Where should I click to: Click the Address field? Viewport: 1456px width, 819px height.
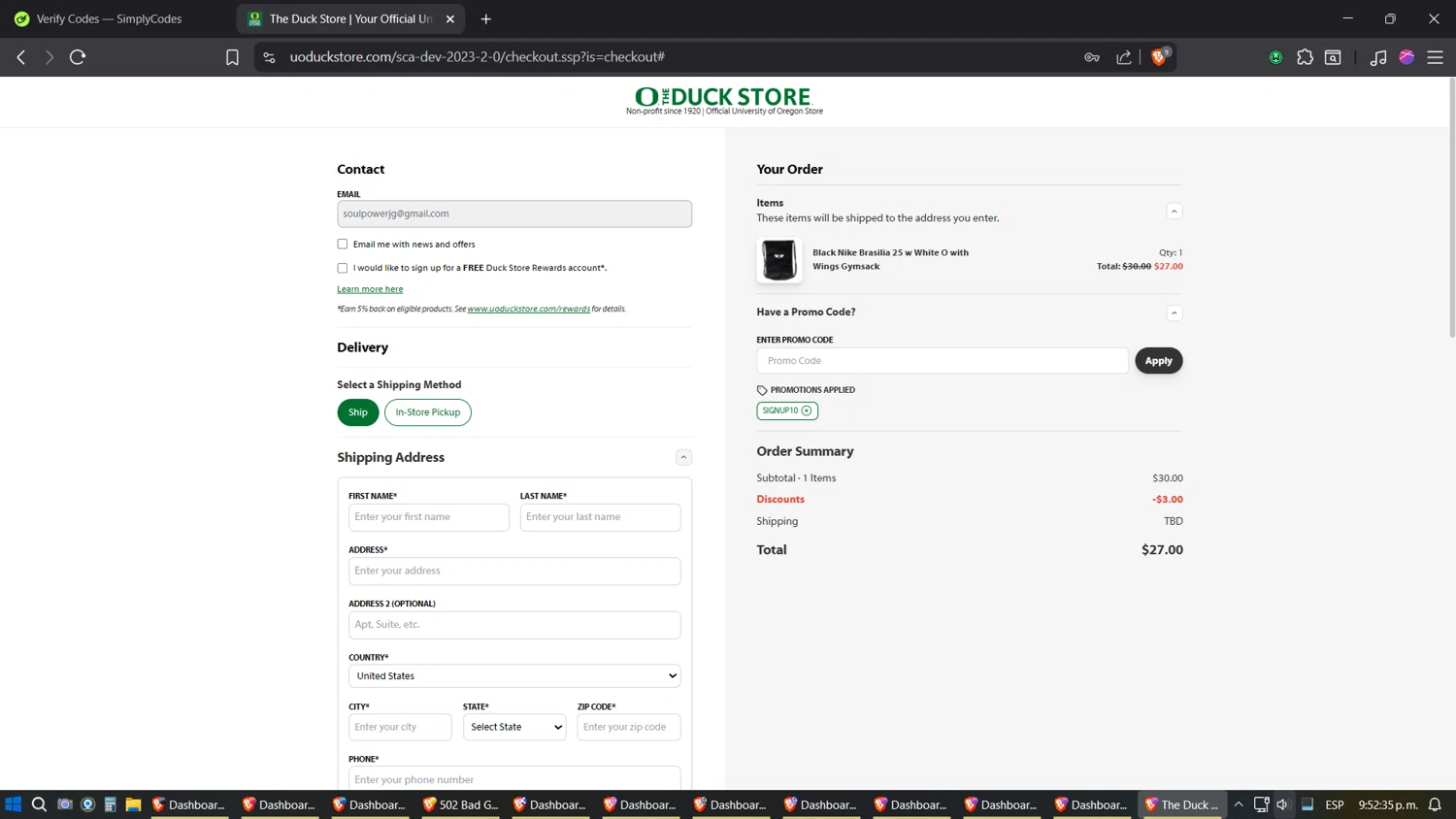tap(514, 571)
